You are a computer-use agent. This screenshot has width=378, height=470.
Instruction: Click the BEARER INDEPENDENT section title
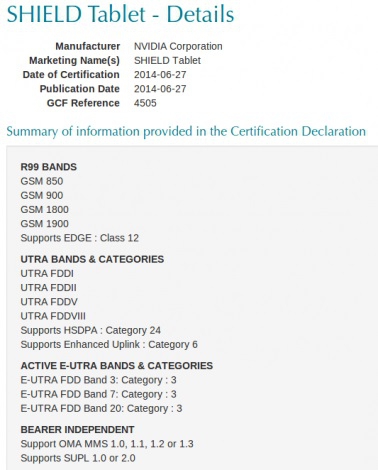click(77, 429)
